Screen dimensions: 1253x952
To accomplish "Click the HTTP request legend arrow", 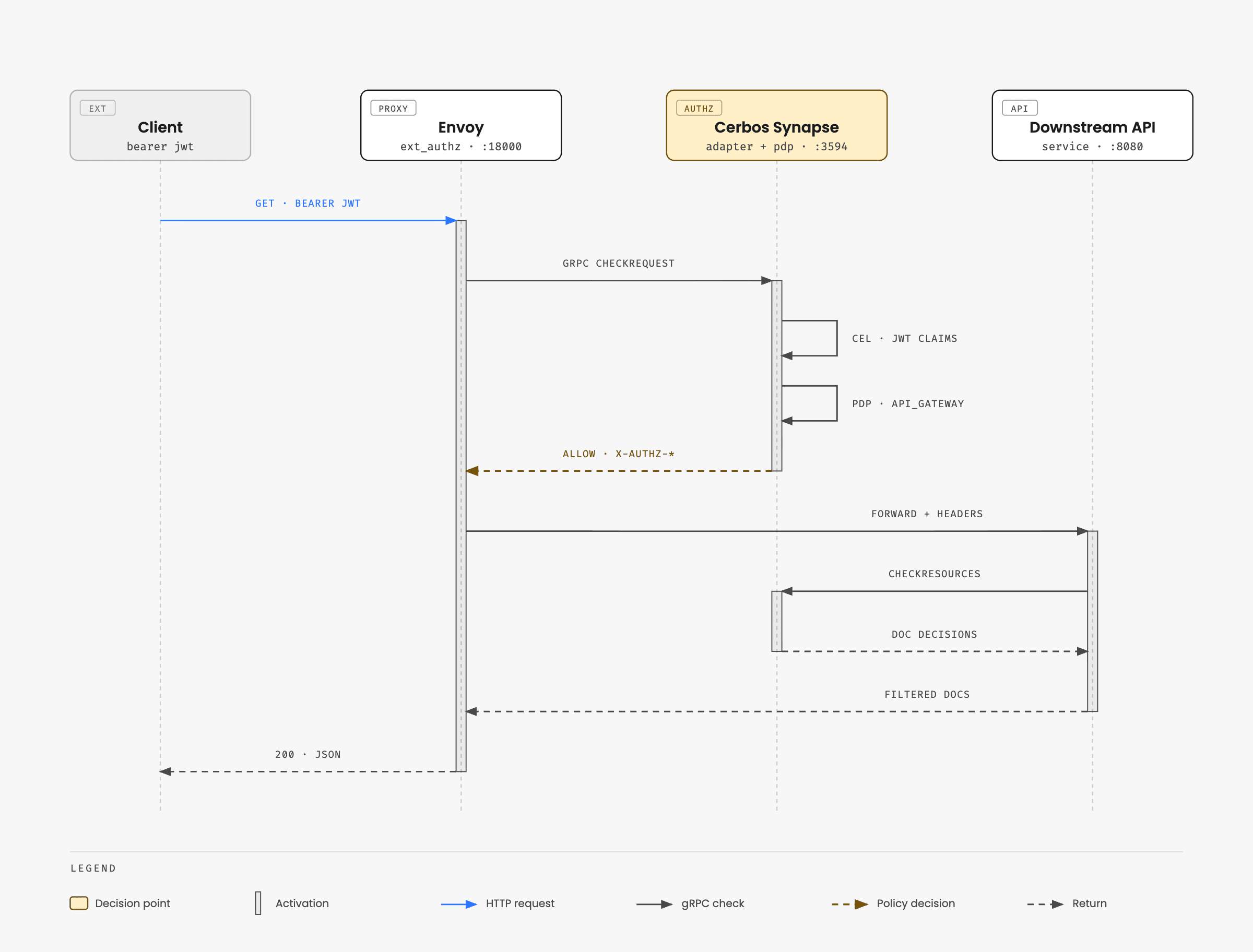I will (x=459, y=905).
